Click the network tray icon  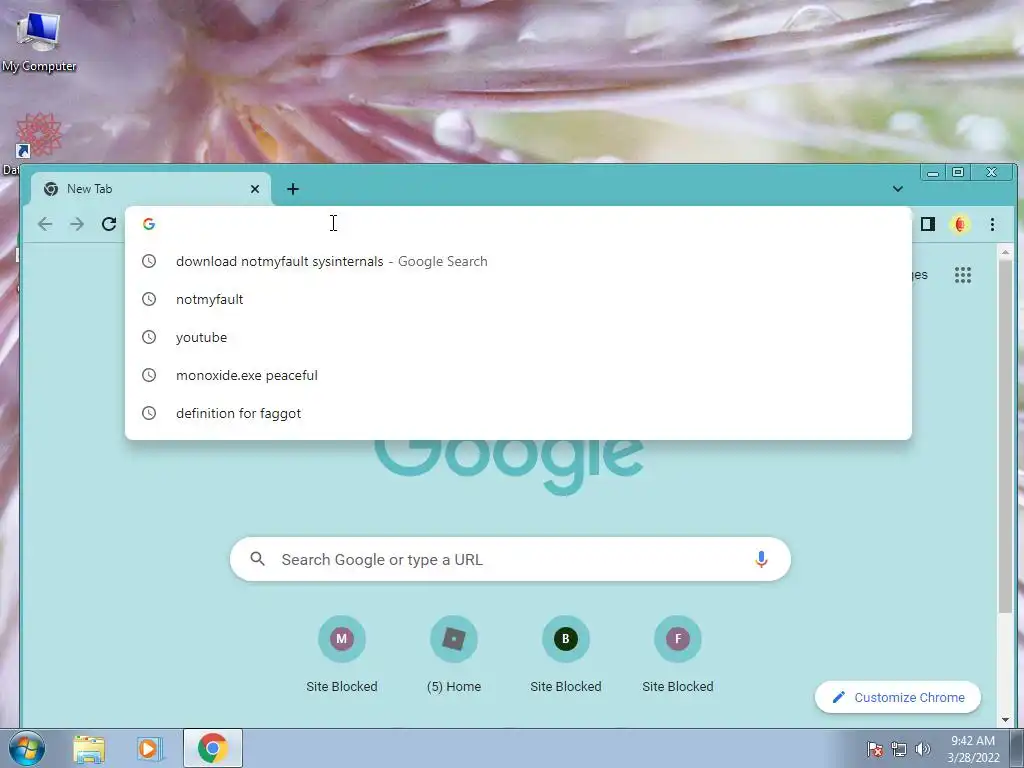coord(899,749)
